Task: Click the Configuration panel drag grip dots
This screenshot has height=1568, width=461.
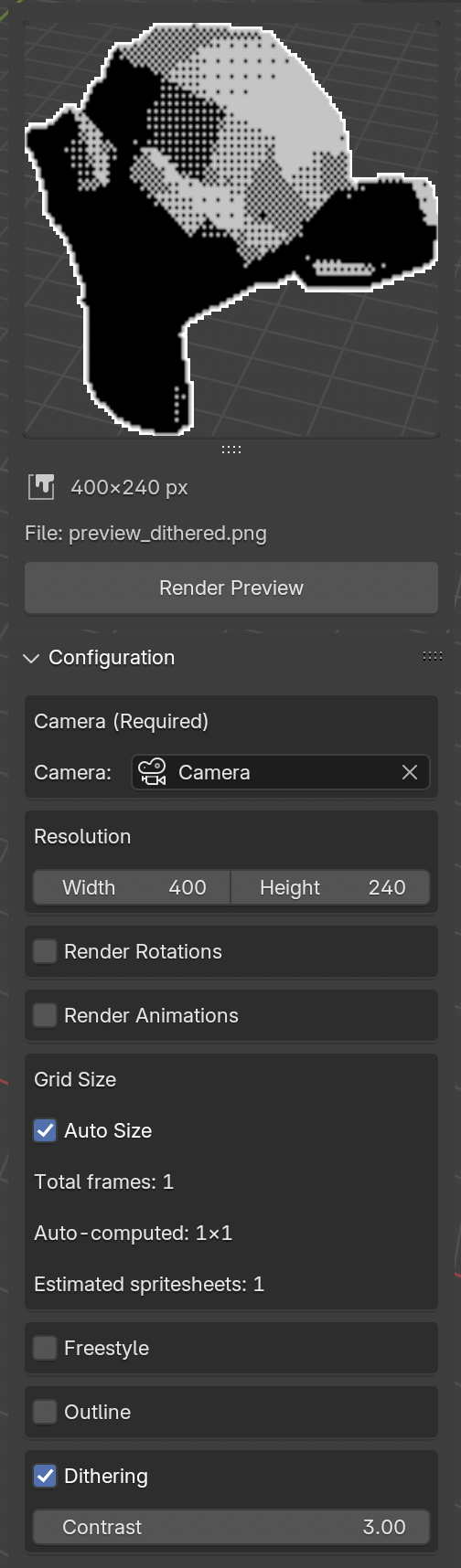Action: tap(433, 656)
